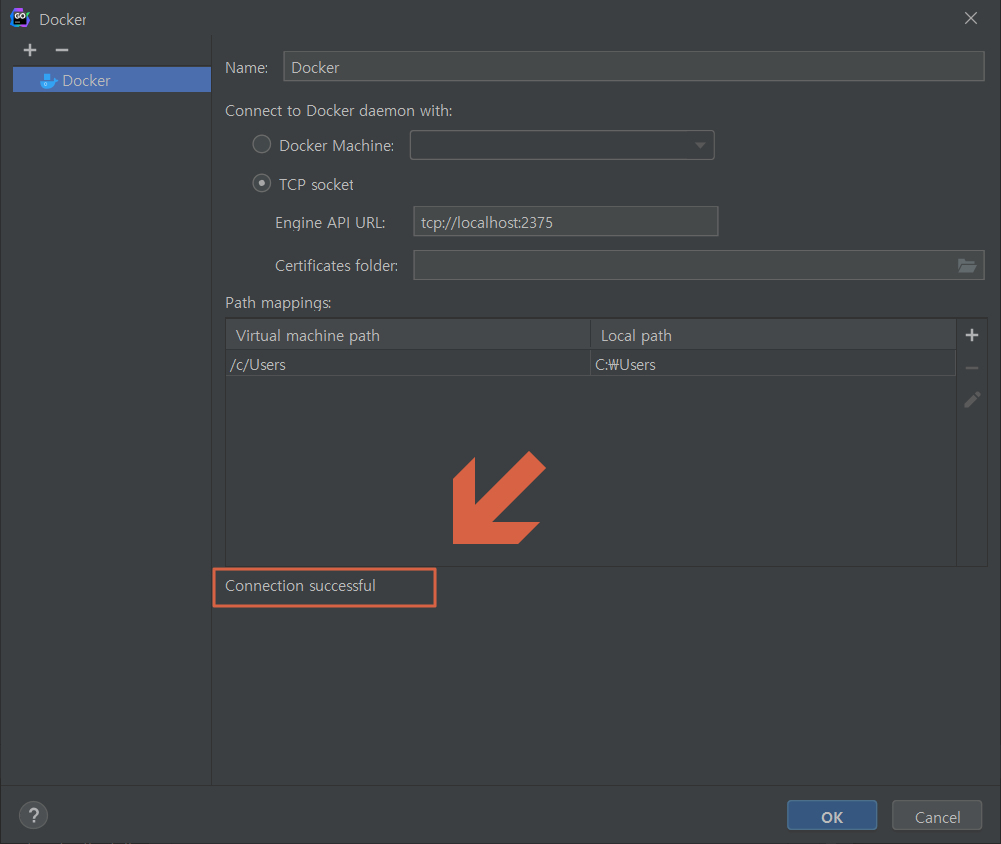Add a new path mapping
Screen dimensions: 1001x844
coord(972,335)
